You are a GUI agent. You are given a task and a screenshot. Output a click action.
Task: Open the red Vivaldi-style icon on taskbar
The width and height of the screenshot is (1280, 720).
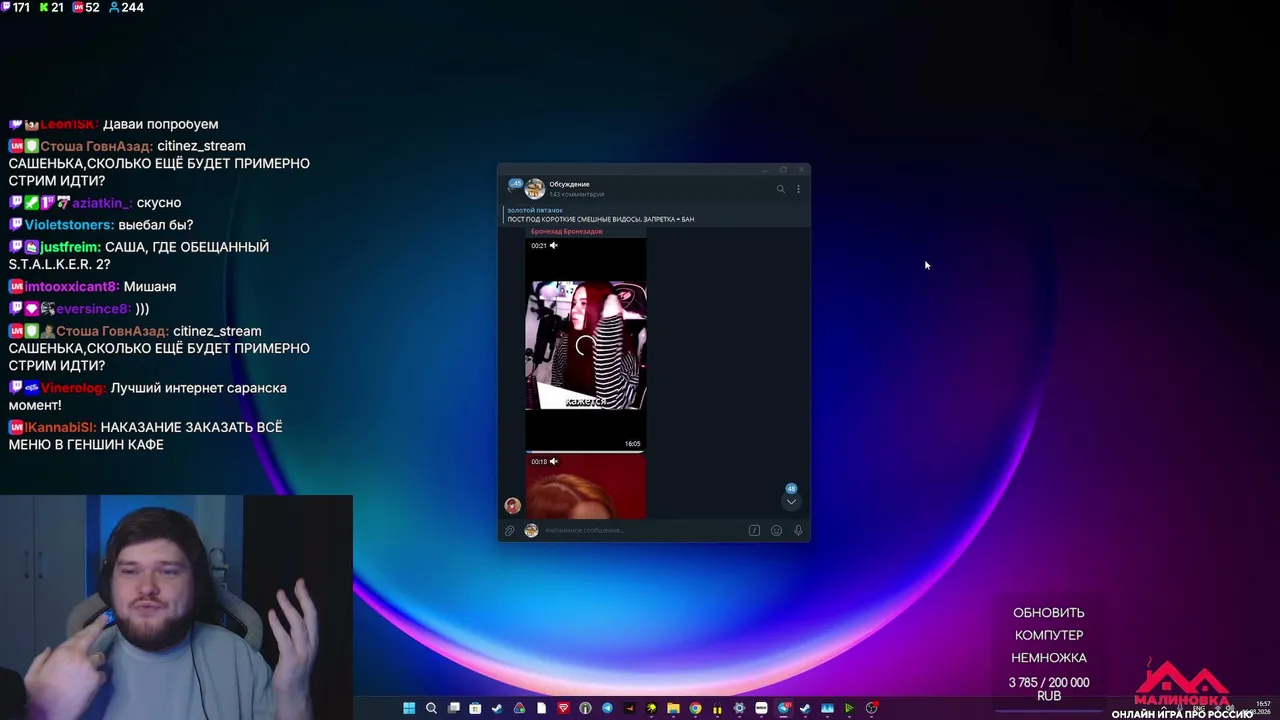pyautogui.click(x=563, y=708)
